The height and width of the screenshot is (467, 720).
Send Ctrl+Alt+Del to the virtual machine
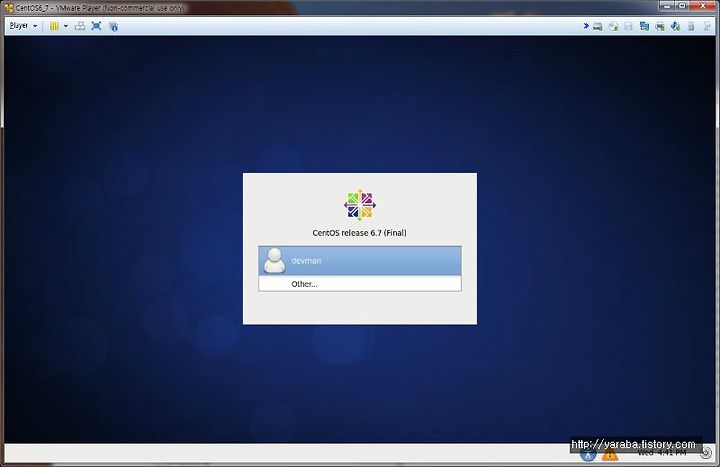(x=80, y=26)
